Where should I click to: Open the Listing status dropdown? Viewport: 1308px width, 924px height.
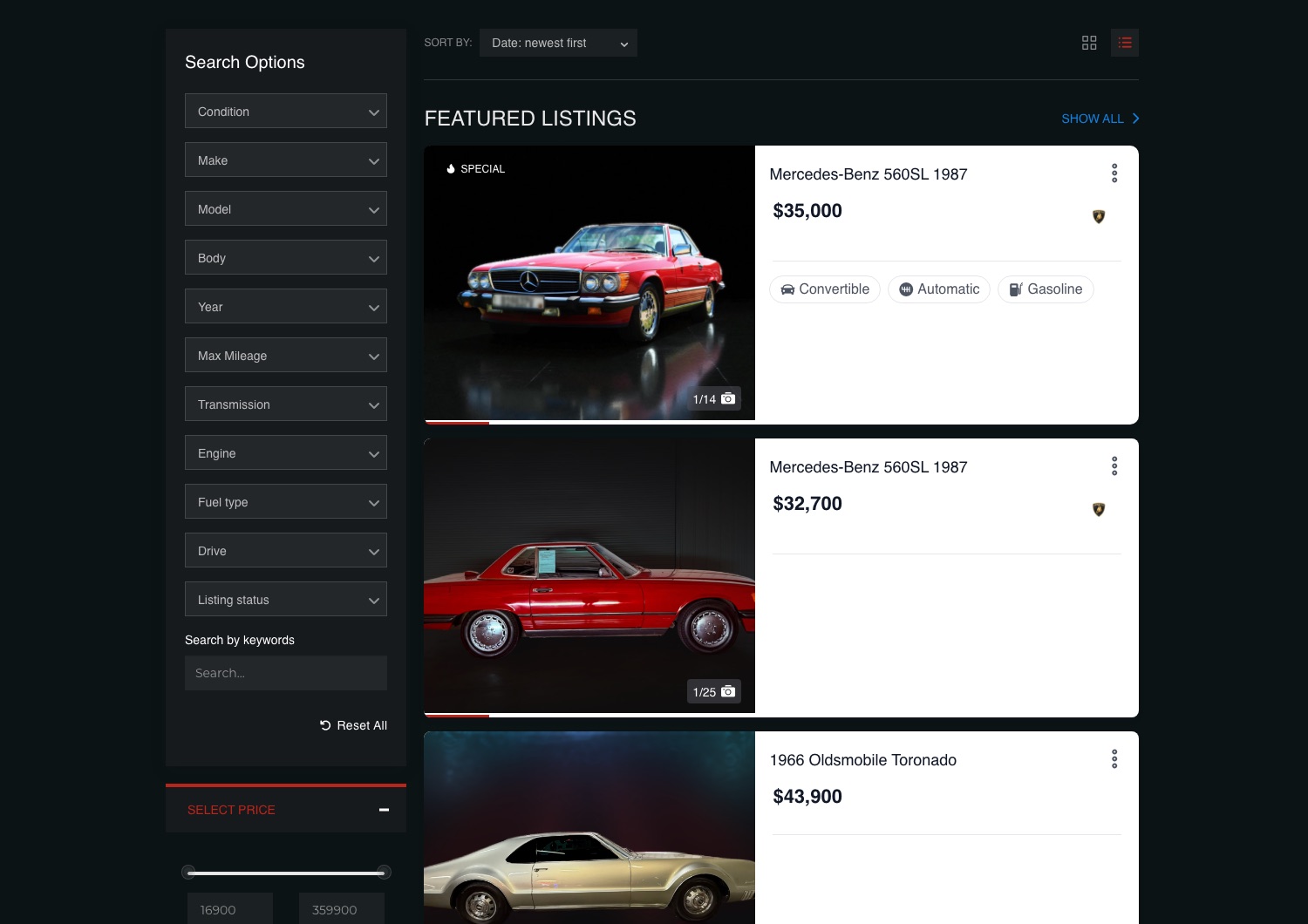[286, 600]
